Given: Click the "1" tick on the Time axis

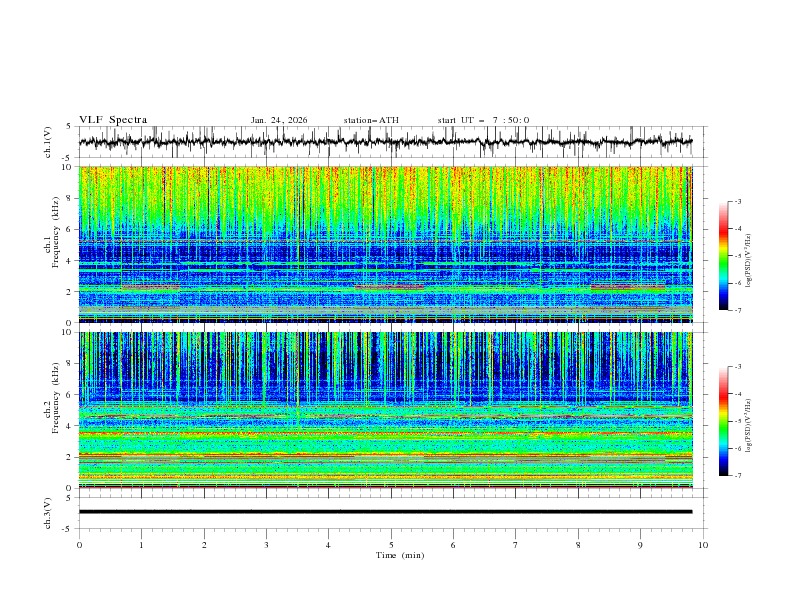Looking at the screenshot, I should pyautogui.click(x=141, y=545).
